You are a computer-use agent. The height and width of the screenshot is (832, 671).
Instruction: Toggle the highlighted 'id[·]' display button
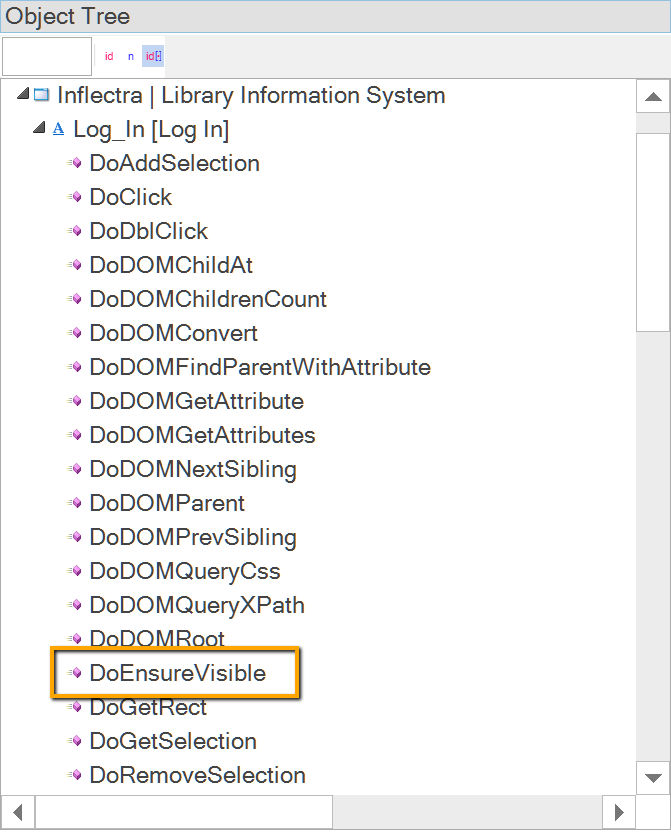tap(153, 57)
